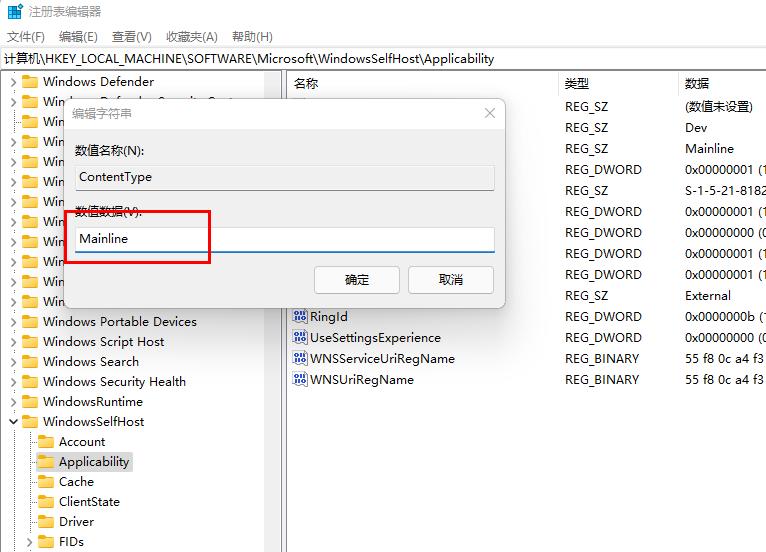Expand the Windows Security Health key
The height and width of the screenshot is (552, 766).
pos(13,382)
